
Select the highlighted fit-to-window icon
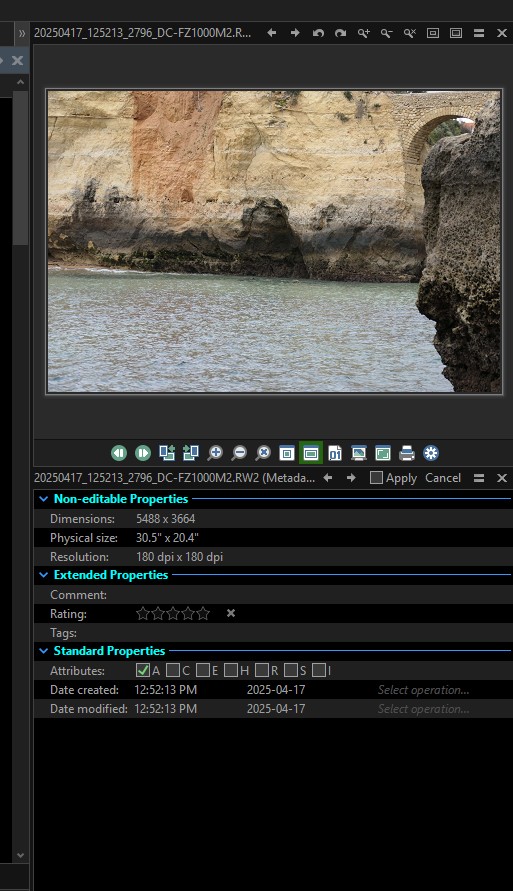[311, 453]
